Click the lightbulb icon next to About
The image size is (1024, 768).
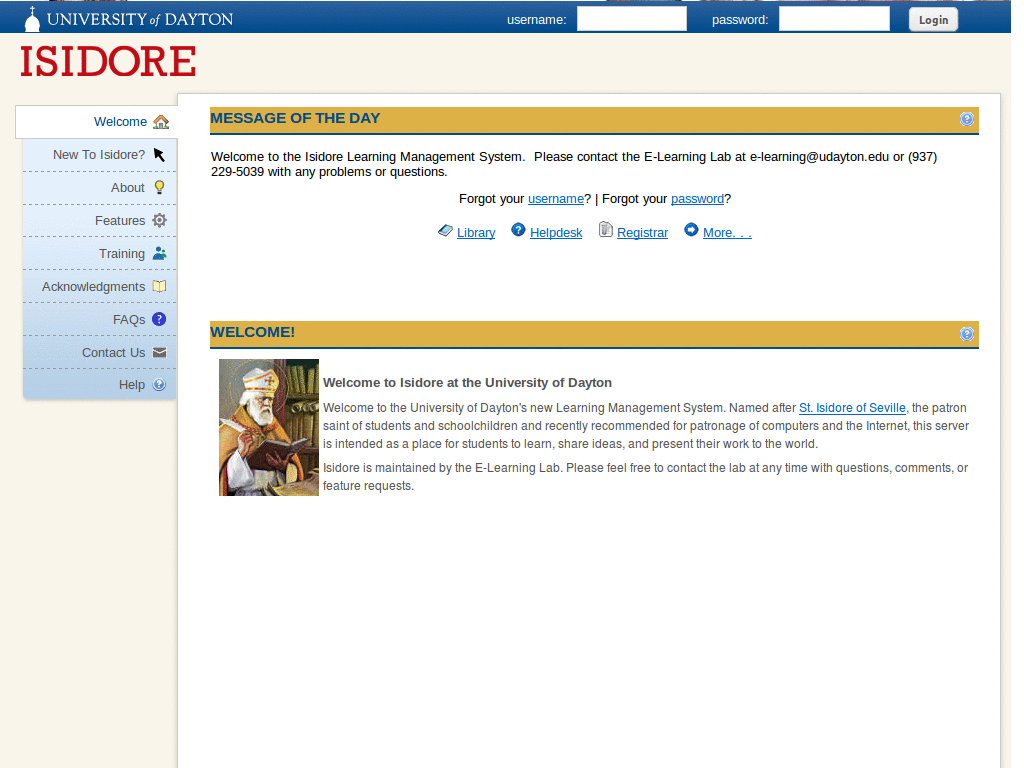pyautogui.click(x=159, y=187)
